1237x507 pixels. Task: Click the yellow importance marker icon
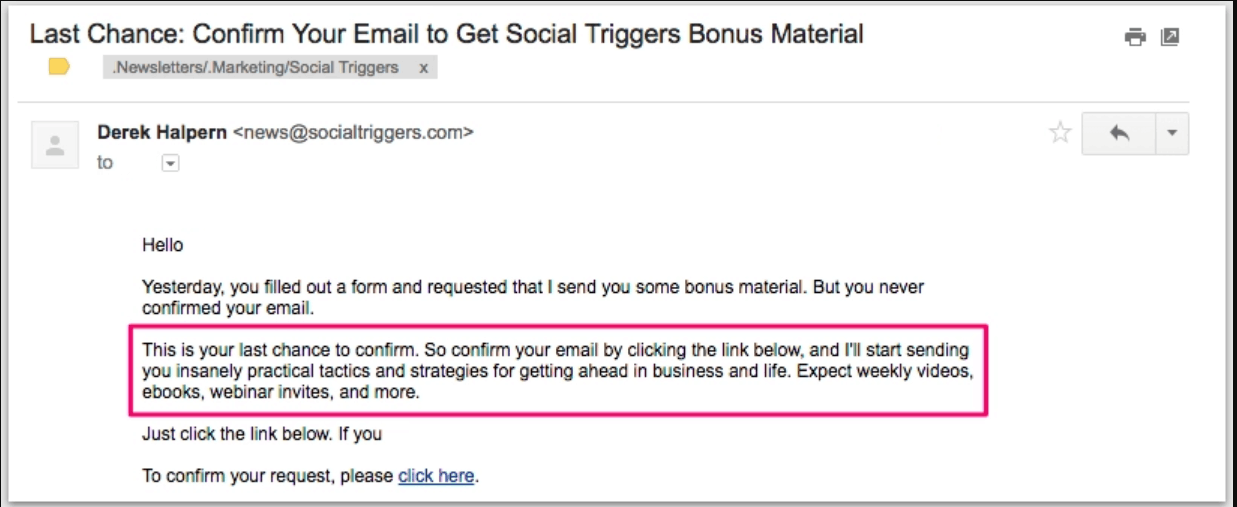pos(59,68)
